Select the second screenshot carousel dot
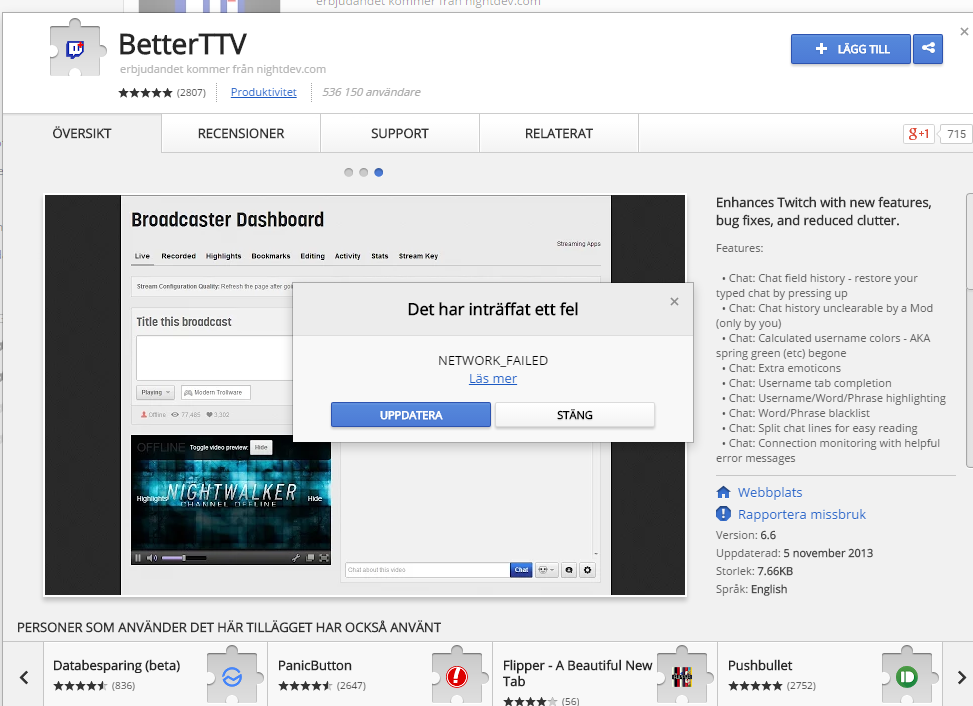The height and width of the screenshot is (706, 973). 364,172
